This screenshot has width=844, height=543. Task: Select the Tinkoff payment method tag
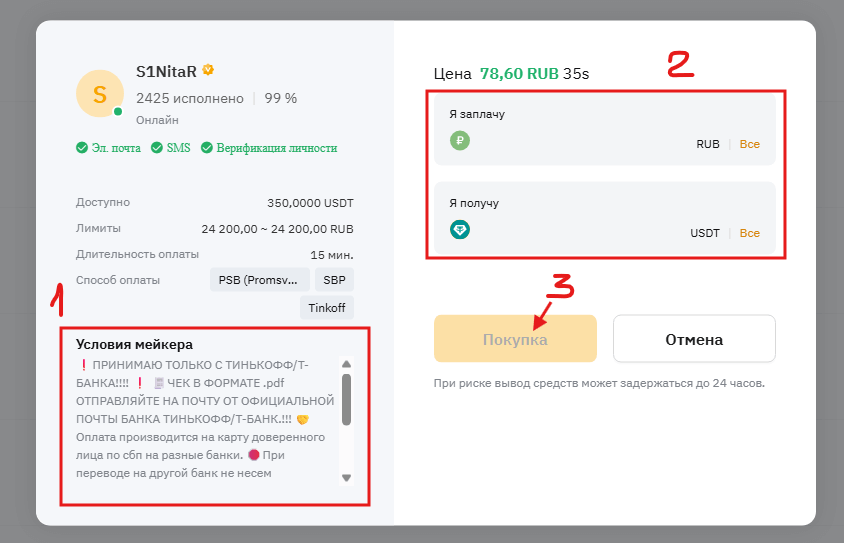click(x=327, y=308)
